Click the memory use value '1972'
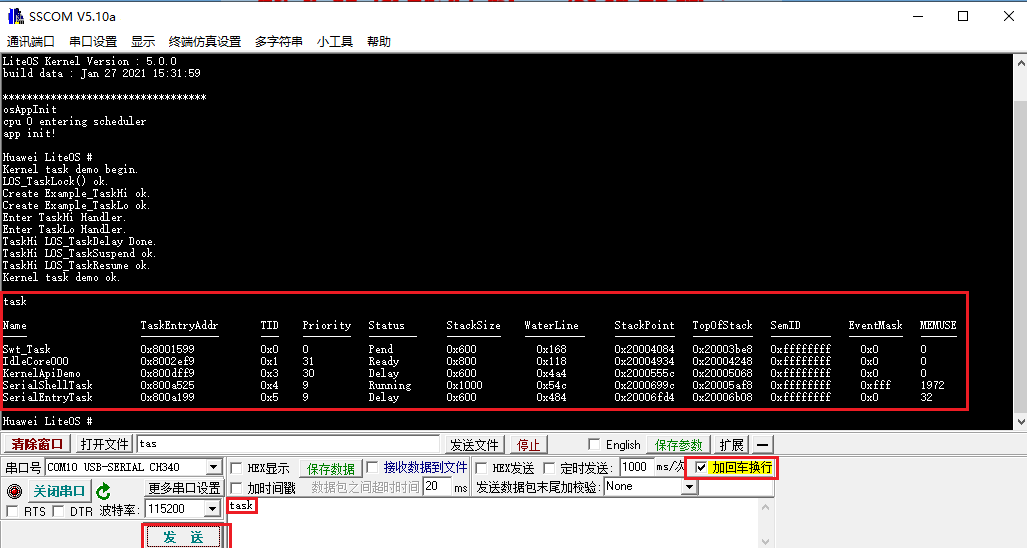The image size is (1027, 548). coord(932,386)
